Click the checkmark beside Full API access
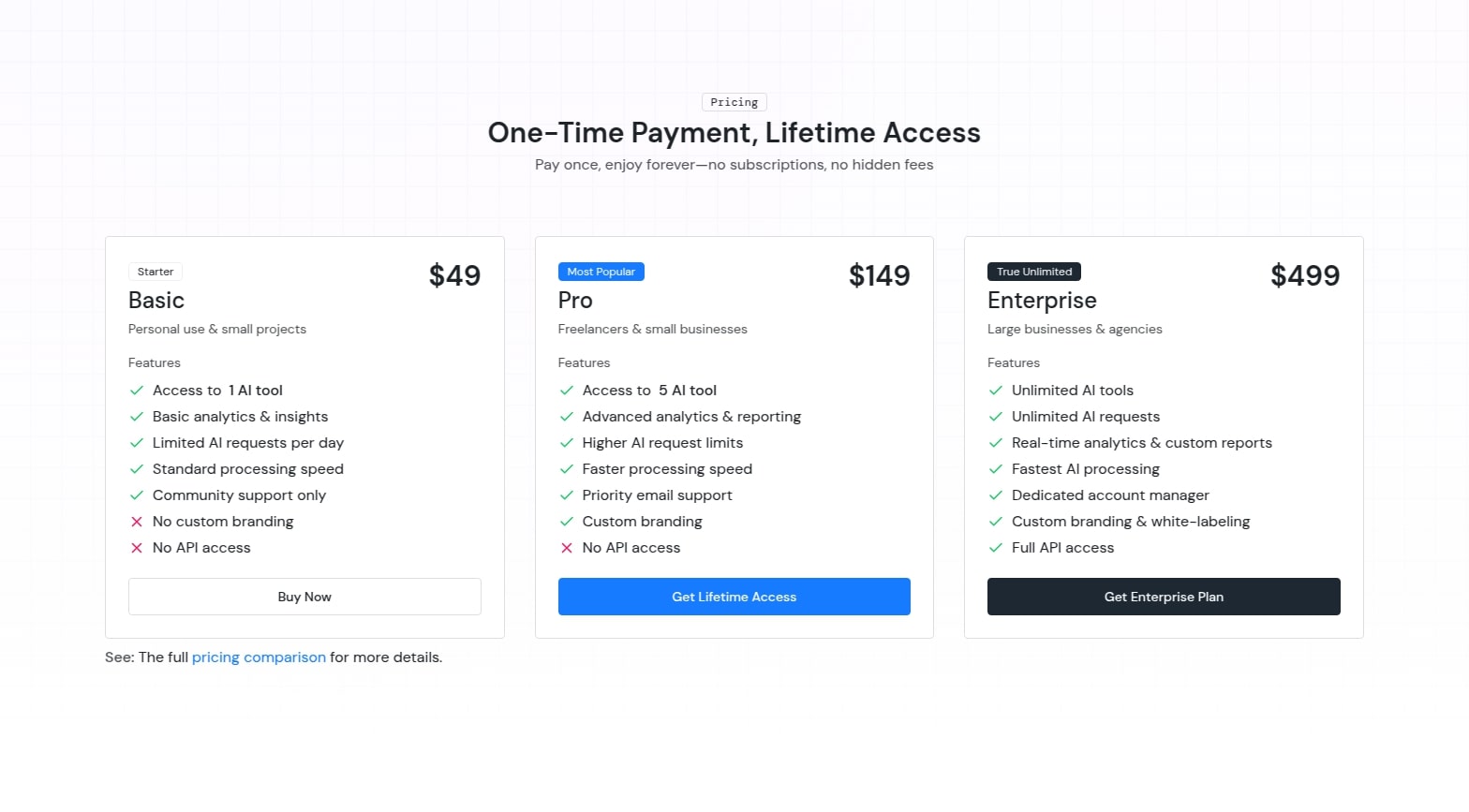Image resolution: width=1469 pixels, height=812 pixels. tap(996, 548)
